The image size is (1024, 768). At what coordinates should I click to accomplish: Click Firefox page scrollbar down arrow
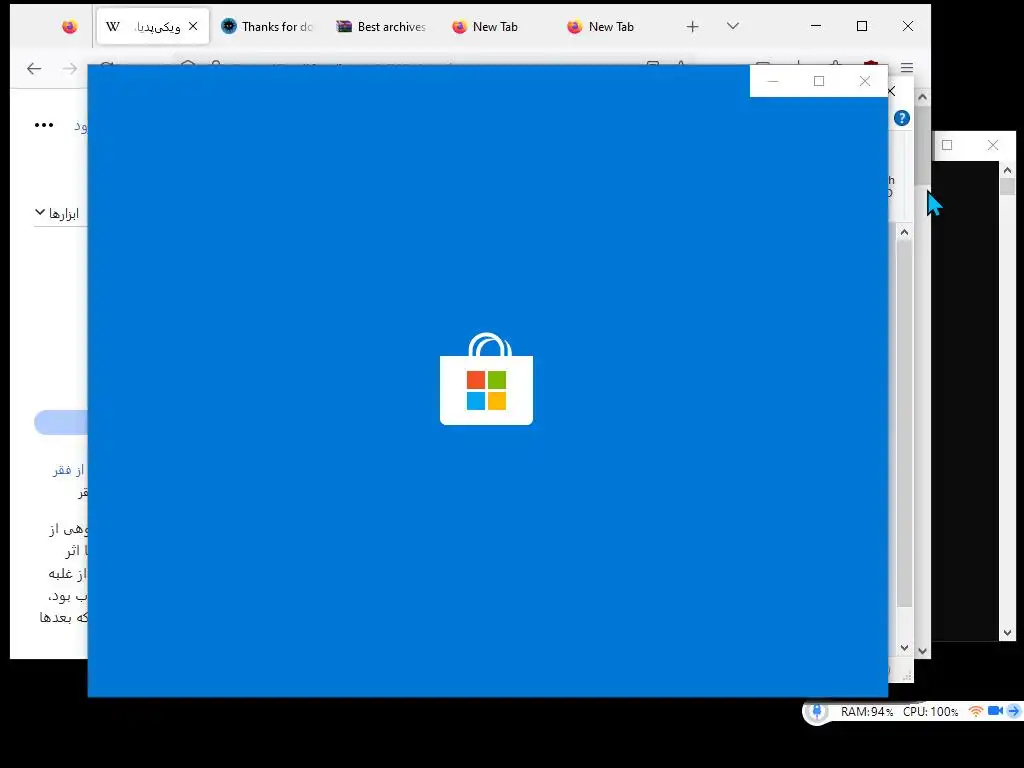click(x=922, y=650)
